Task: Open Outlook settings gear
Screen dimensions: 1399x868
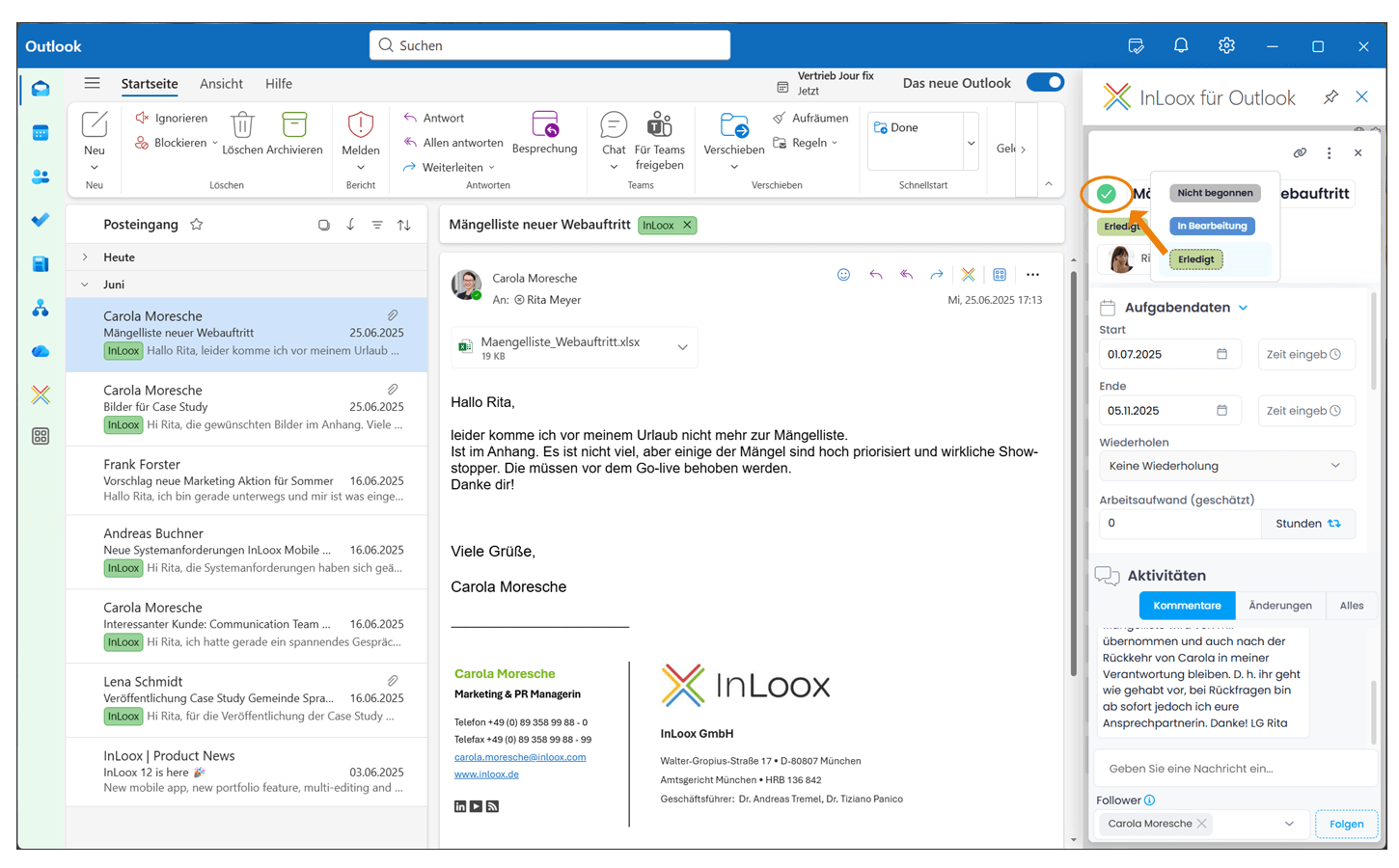Action: (1226, 45)
